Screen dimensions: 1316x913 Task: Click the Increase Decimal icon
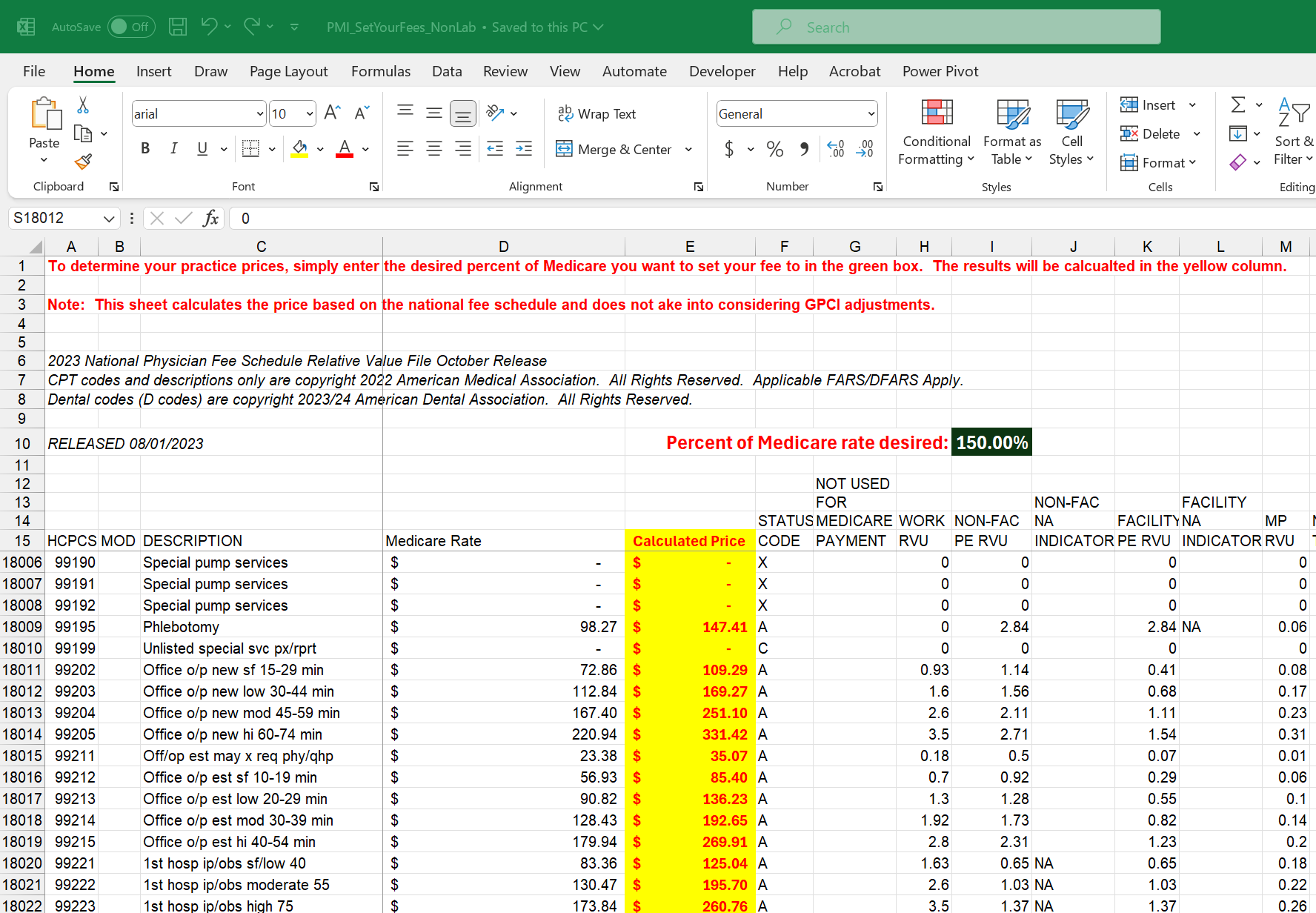pos(835,150)
